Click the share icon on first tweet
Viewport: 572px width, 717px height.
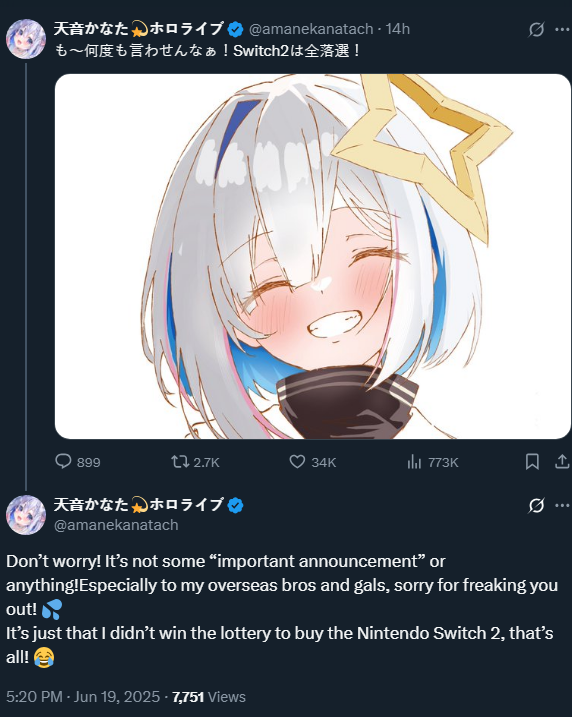point(562,462)
